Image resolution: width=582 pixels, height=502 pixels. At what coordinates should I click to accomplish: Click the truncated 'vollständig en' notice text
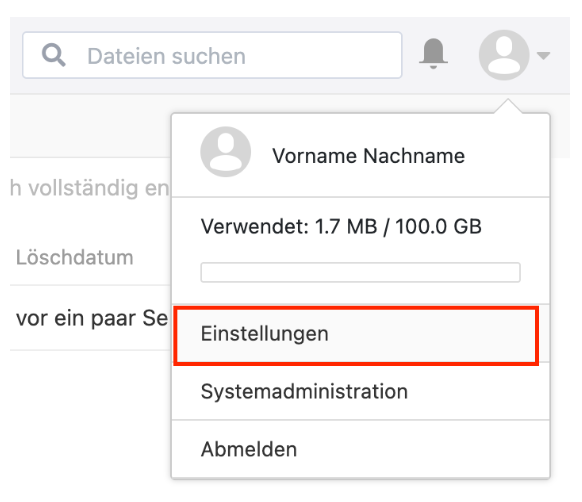point(90,188)
